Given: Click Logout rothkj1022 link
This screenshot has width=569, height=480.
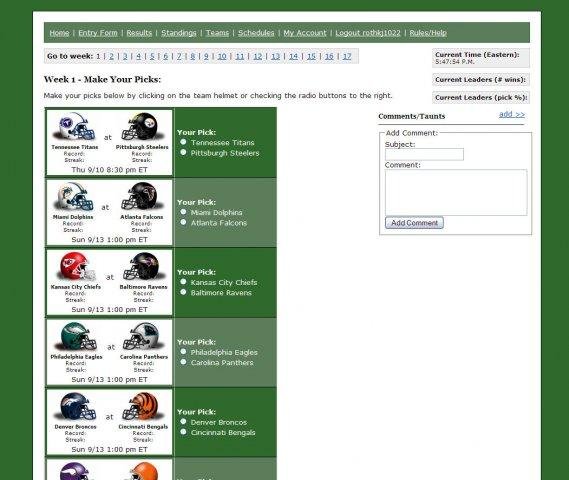Looking at the screenshot, I should 368,33.
